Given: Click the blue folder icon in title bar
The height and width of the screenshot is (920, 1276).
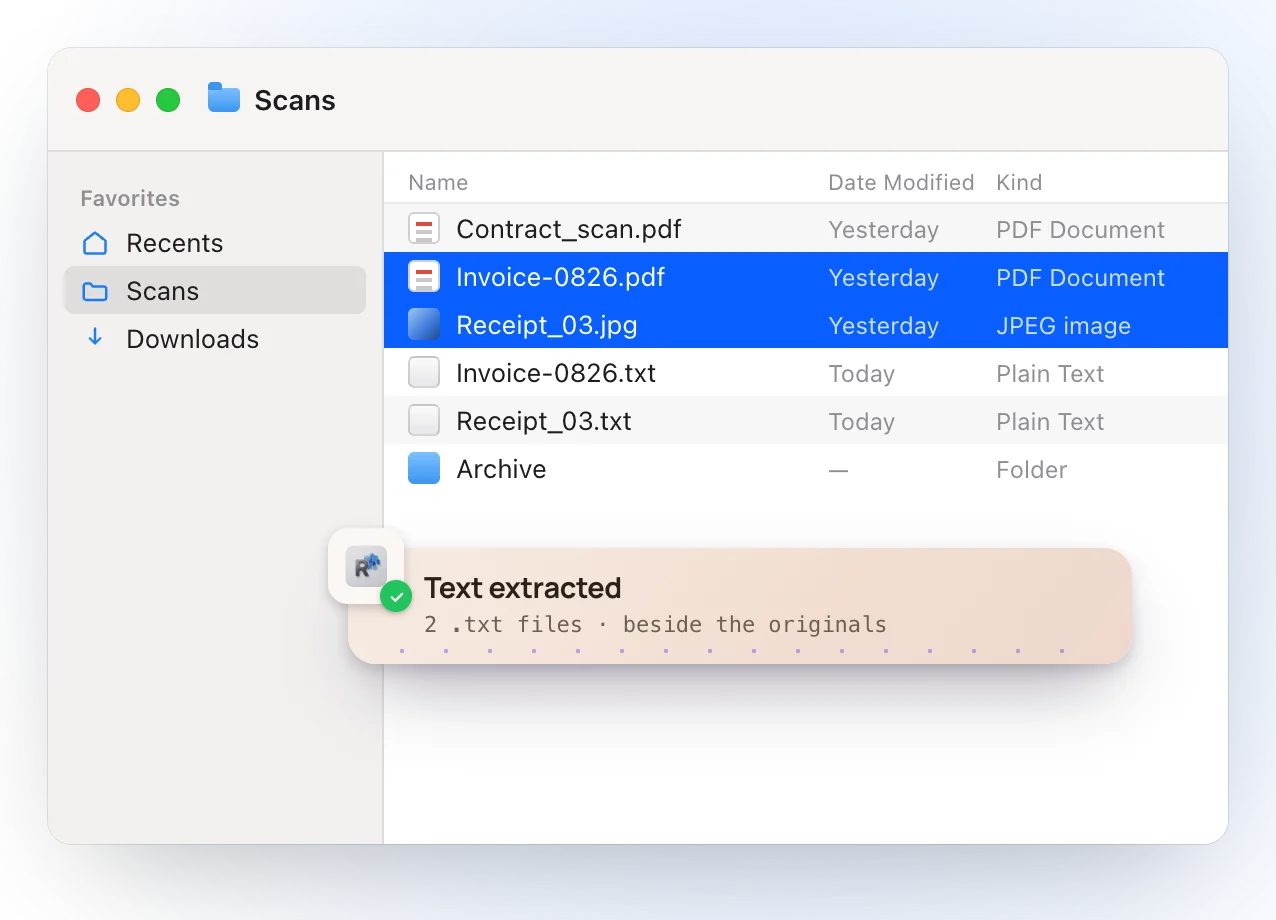Looking at the screenshot, I should [224, 98].
